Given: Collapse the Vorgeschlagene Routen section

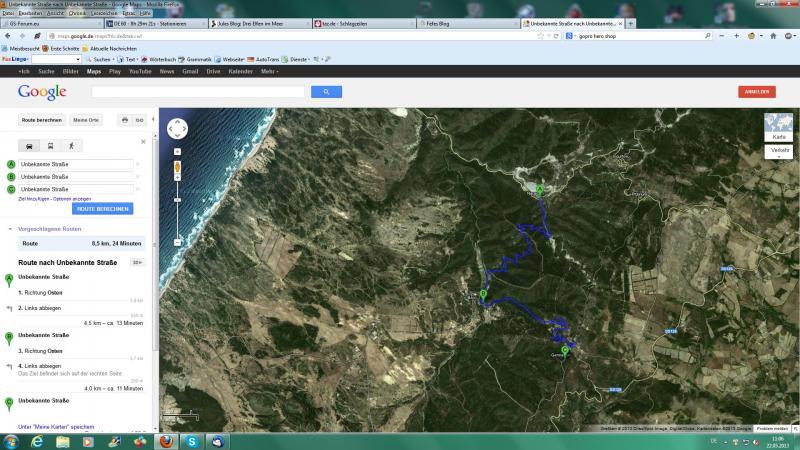Looking at the screenshot, I should [x=9, y=229].
